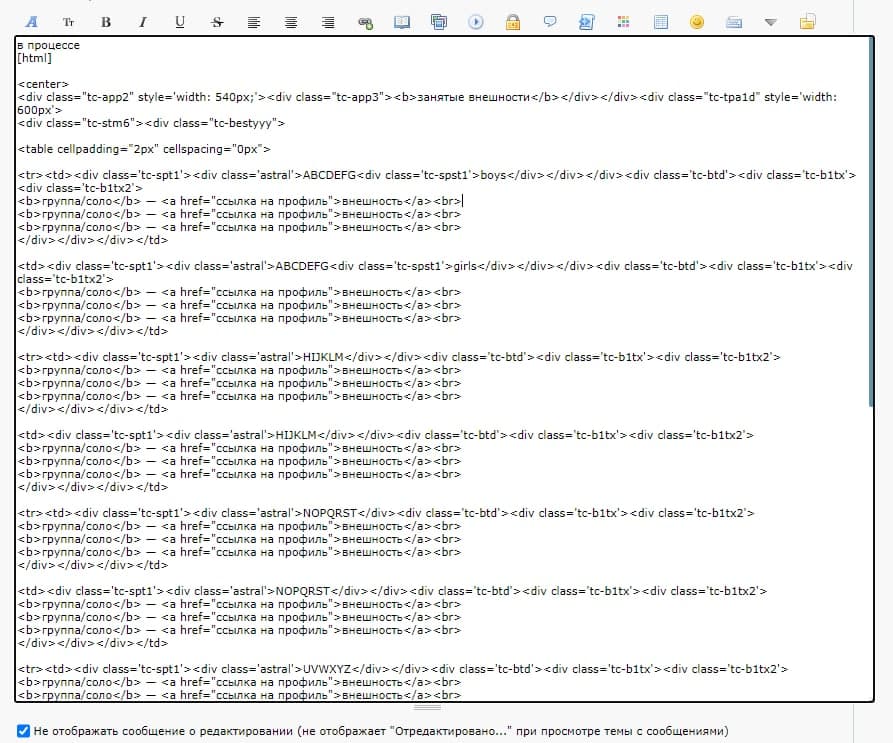
Task: Open the text color palette
Action: coord(623,21)
